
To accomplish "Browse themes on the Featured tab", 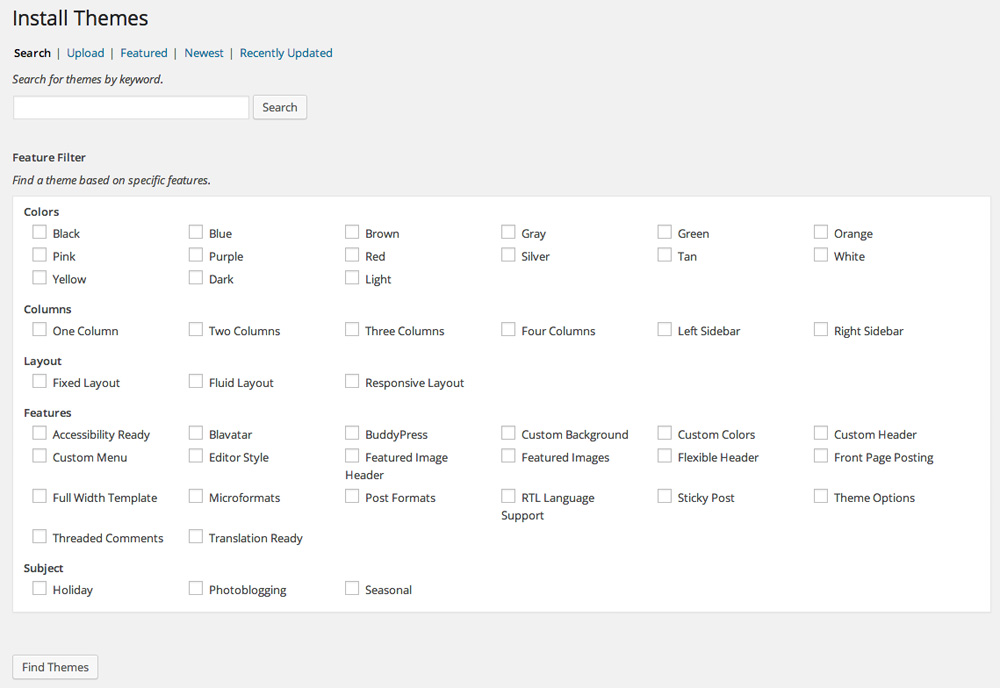I will pos(143,53).
